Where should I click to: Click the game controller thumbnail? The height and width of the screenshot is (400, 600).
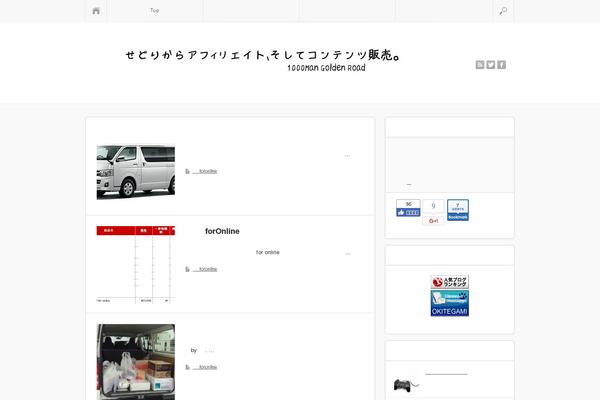pos(406,385)
